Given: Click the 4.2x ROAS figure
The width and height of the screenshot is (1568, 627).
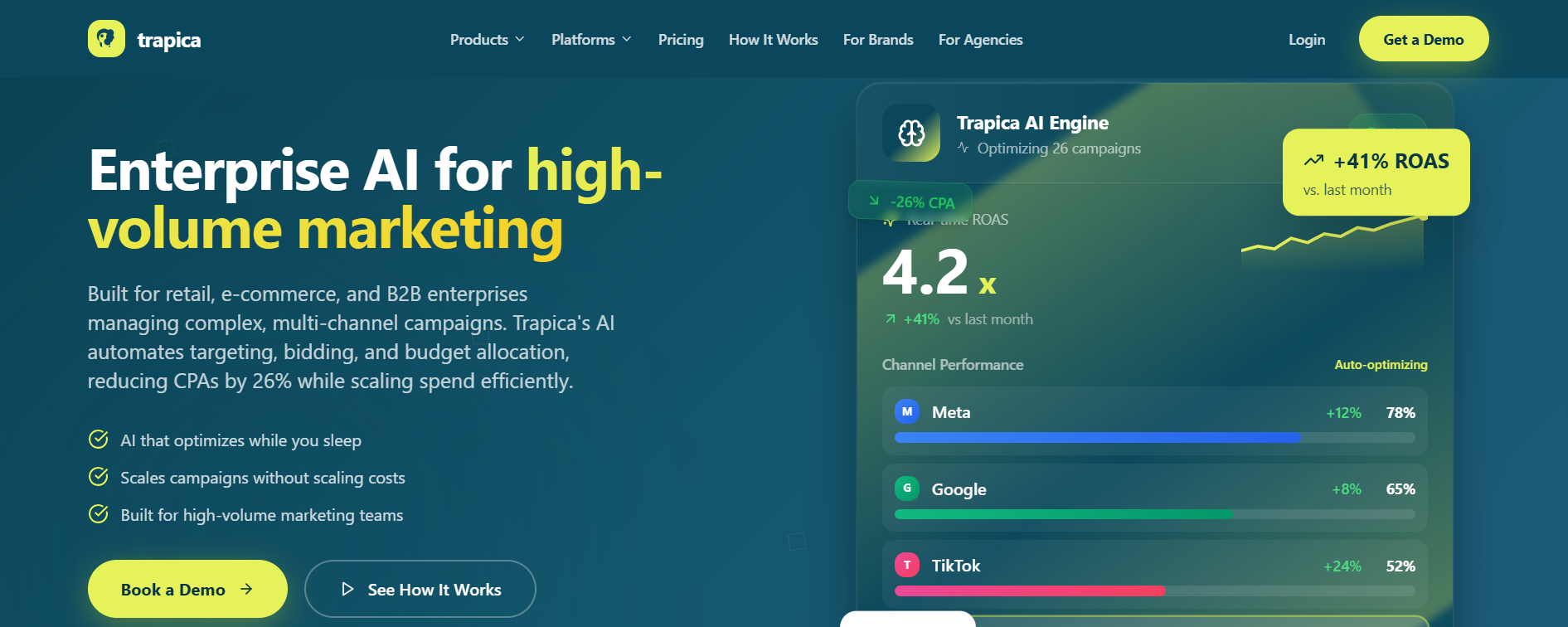Looking at the screenshot, I should 939,272.
